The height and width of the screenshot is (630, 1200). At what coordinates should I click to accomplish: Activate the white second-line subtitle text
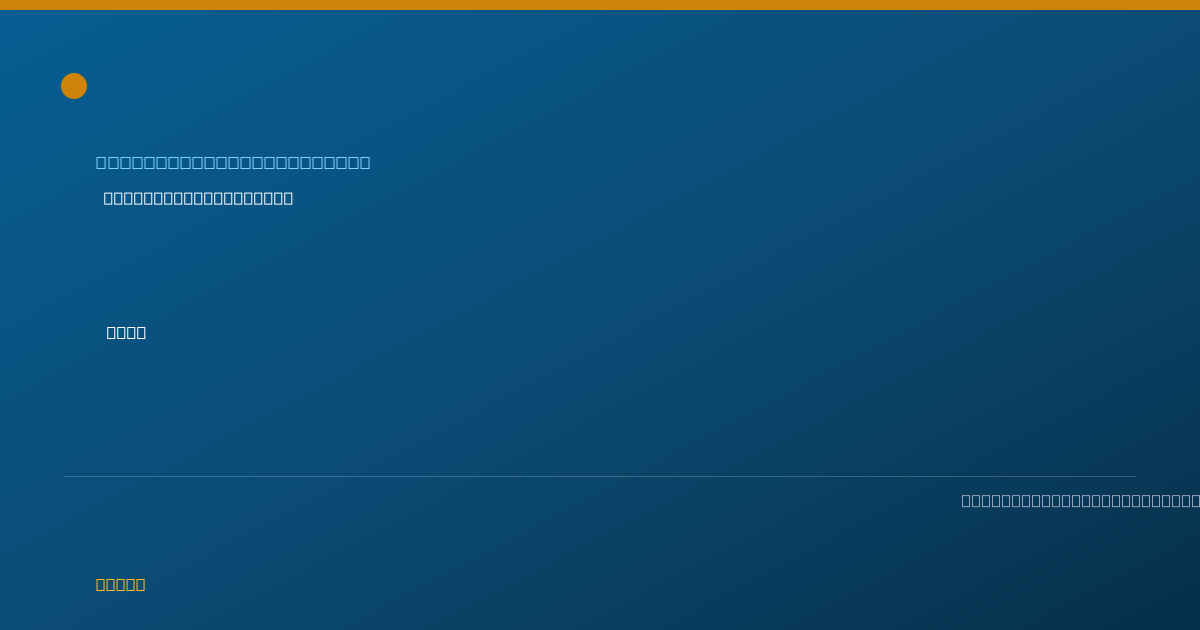coord(198,198)
